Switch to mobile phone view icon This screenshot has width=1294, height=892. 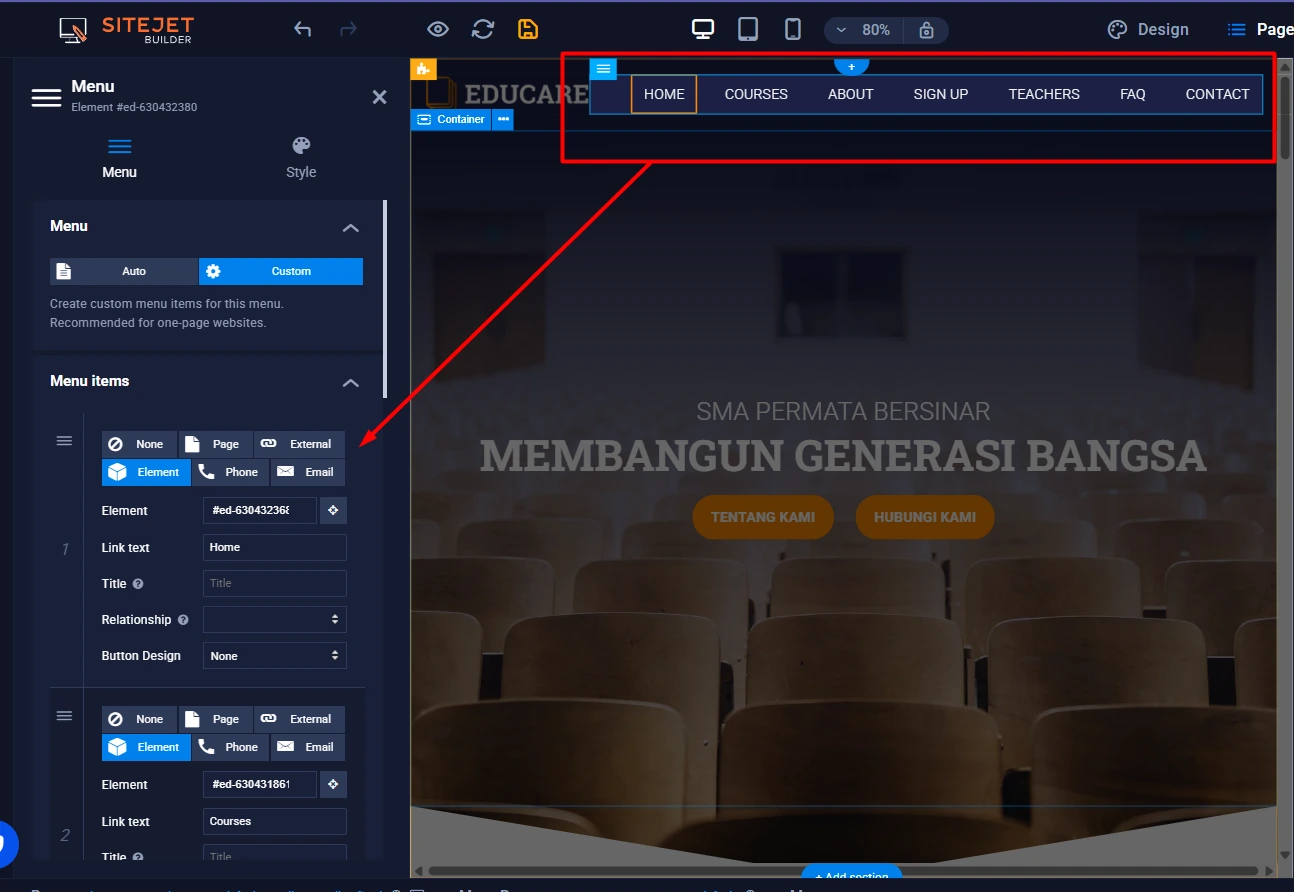point(793,29)
